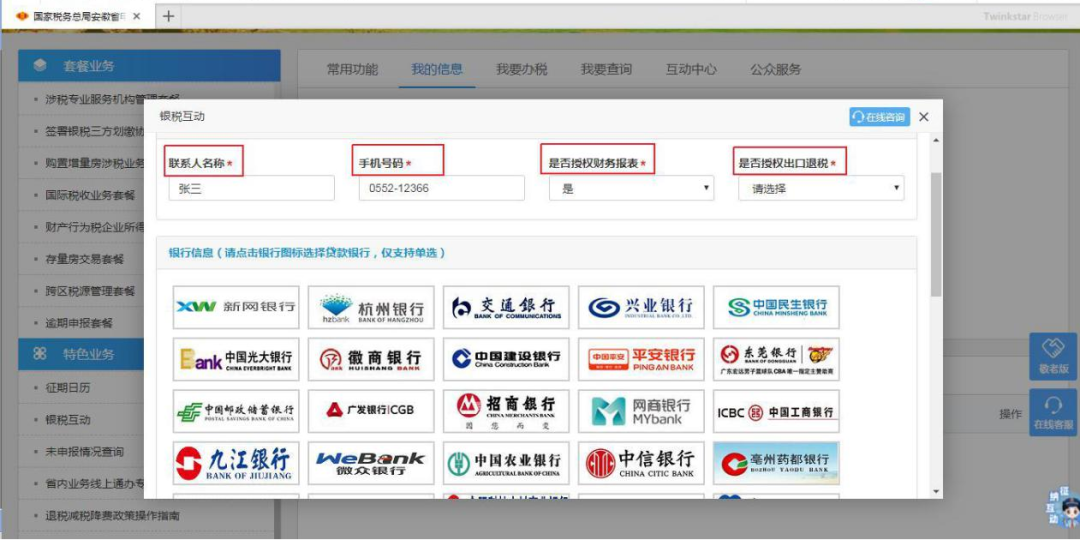Pick the 亳州药都银行 bank logo

point(776,463)
